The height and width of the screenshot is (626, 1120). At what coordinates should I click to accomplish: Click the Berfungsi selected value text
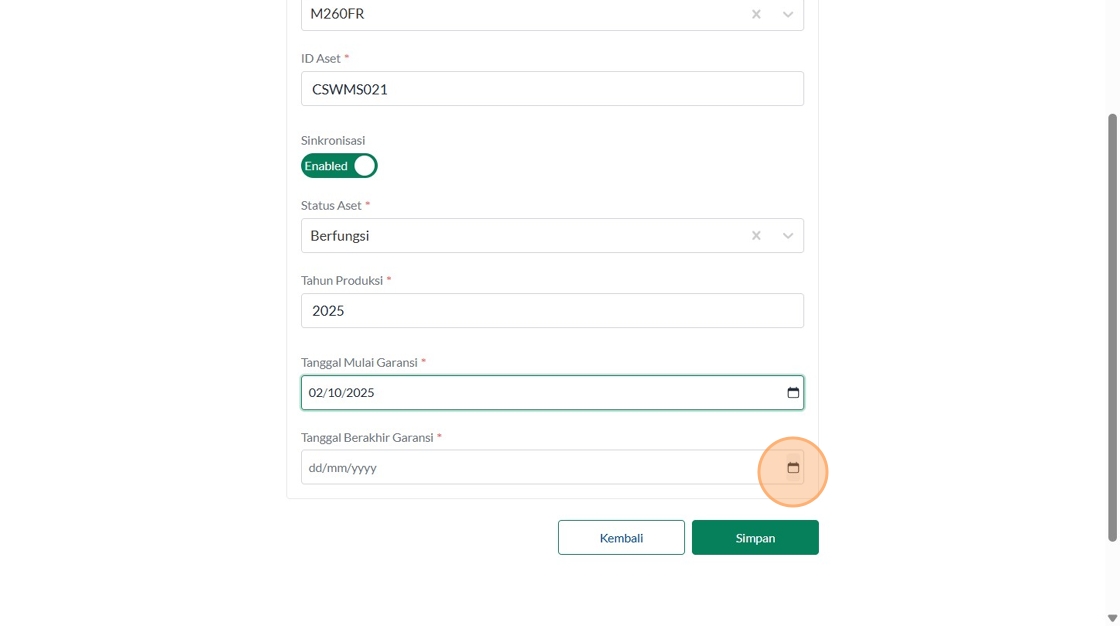340,236
